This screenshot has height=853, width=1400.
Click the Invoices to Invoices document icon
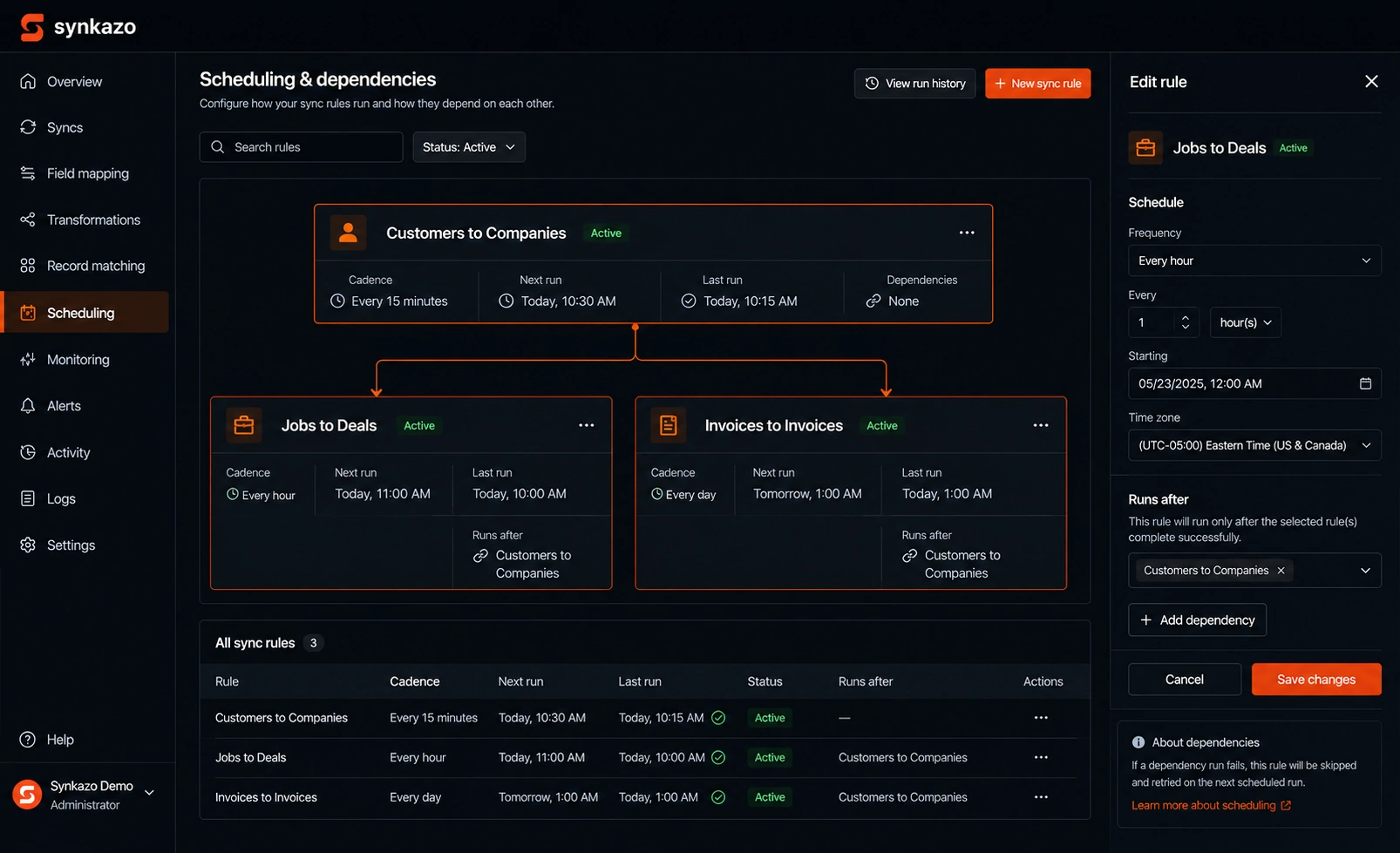[669, 425]
